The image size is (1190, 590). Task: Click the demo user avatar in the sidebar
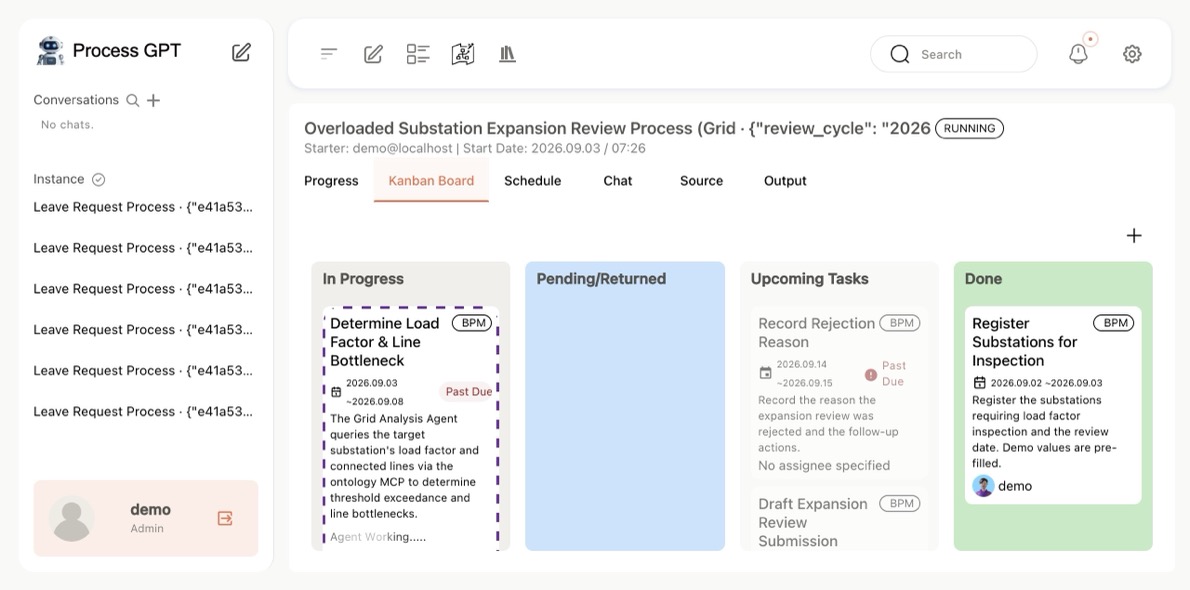click(x=72, y=518)
